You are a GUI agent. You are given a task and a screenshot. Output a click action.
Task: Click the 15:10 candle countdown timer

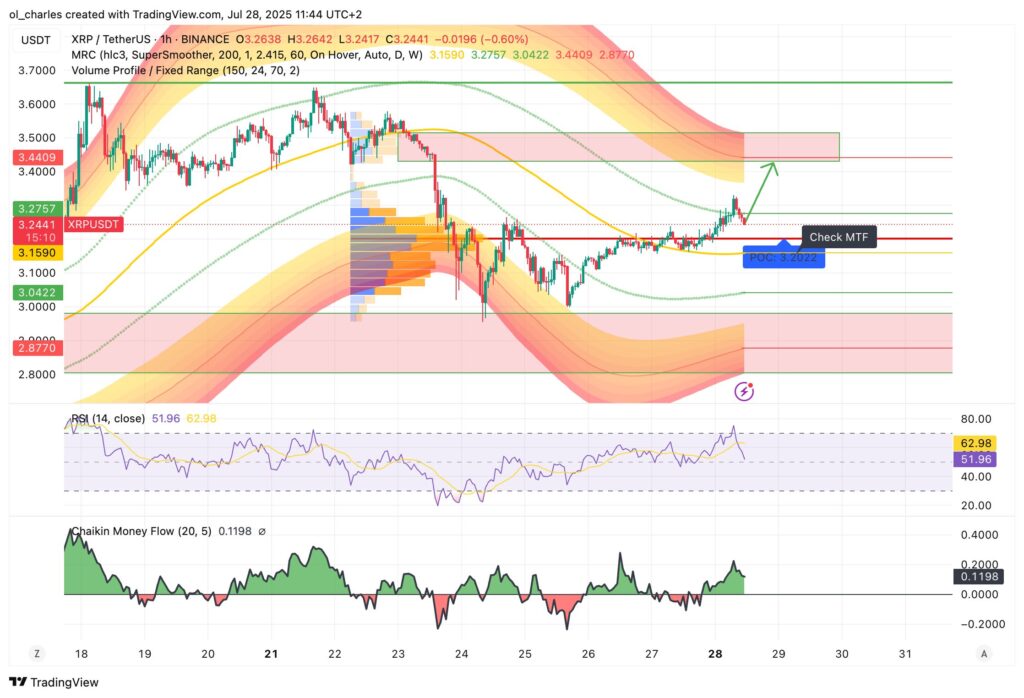tap(37, 238)
